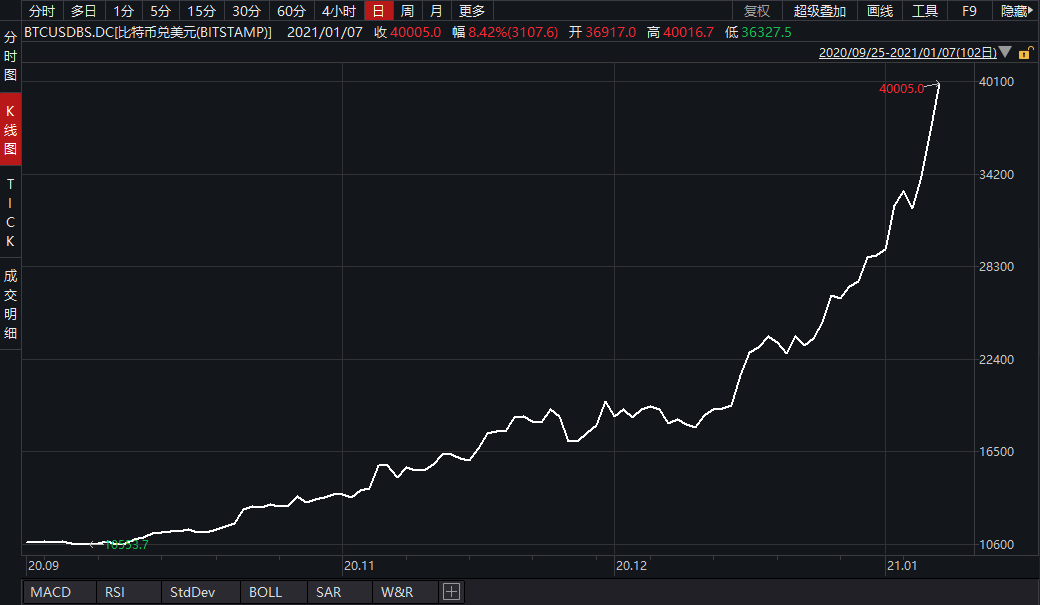1040x605 pixels.
Task: Open the 画线 drawing tools
Action: (880, 11)
